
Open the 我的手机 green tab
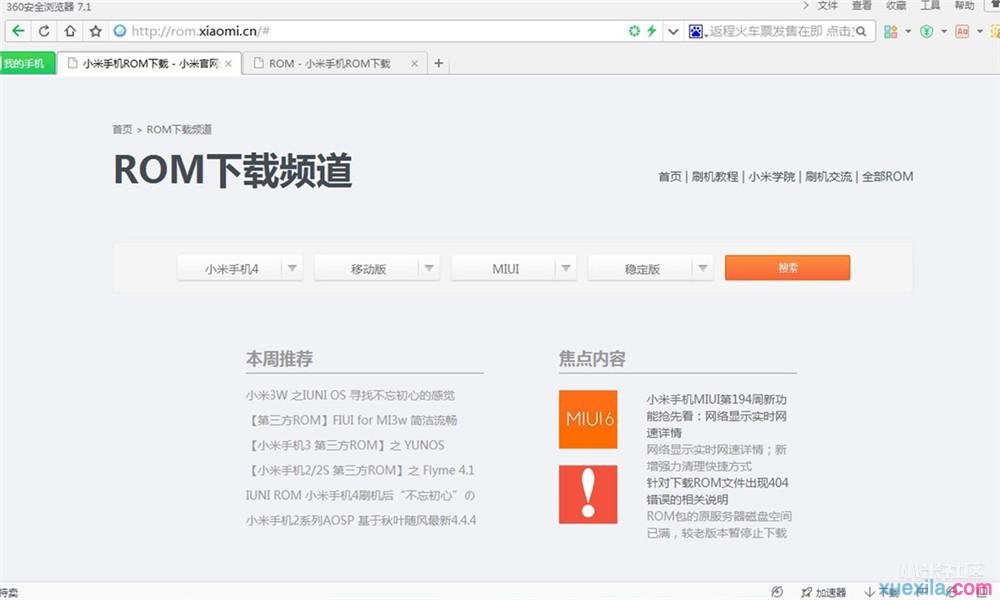click(27, 63)
